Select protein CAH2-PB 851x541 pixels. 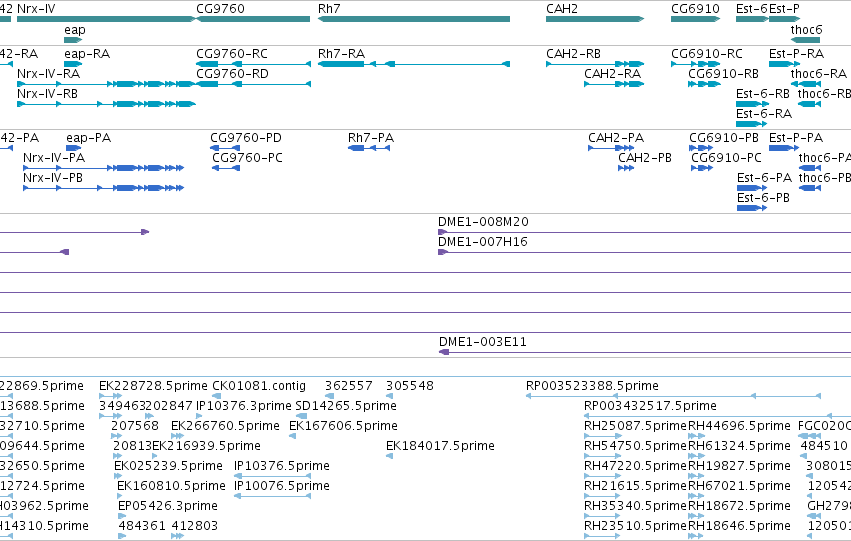[626, 168]
